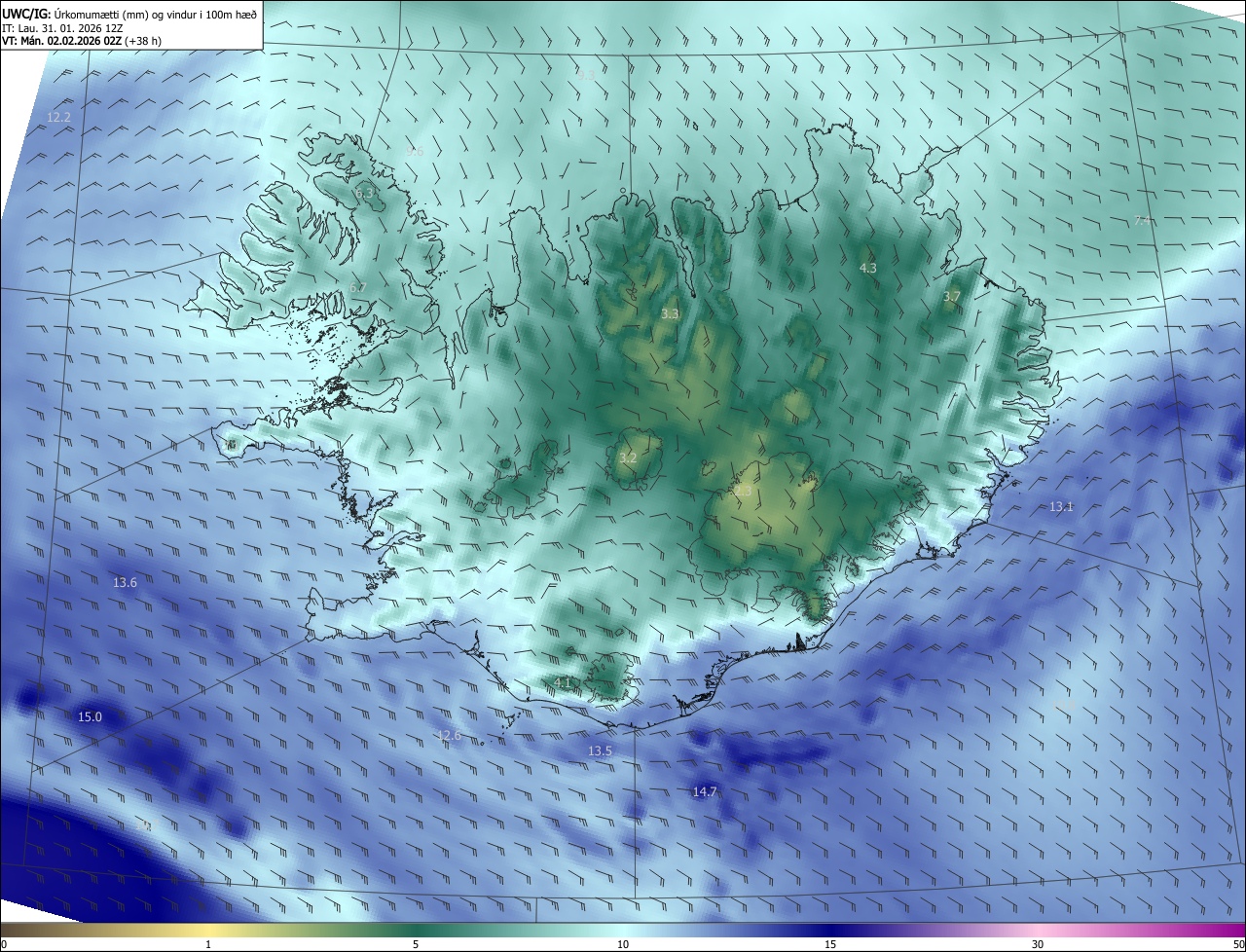Image resolution: width=1246 pixels, height=952 pixels.
Task: Click the 15.0 value label on the map
Action: tap(90, 717)
